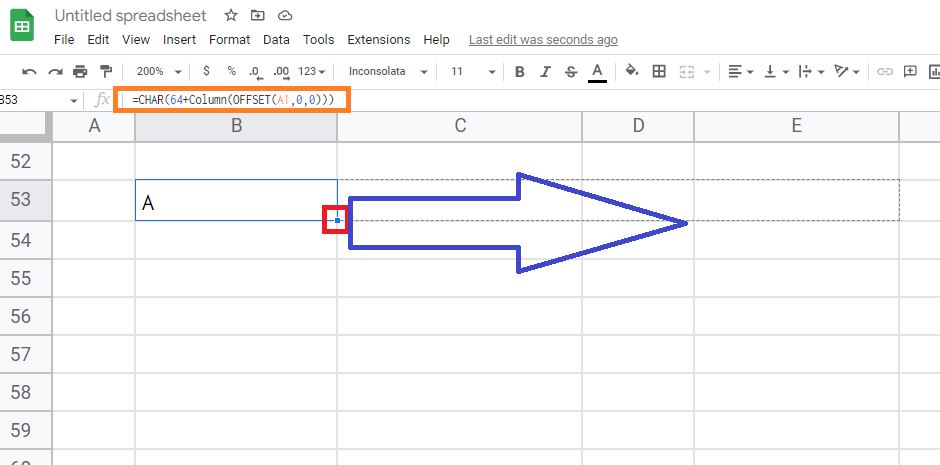Viewport: 940px width, 465px height.
Task: Click into the formula bar text
Action: (x=233, y=100)
